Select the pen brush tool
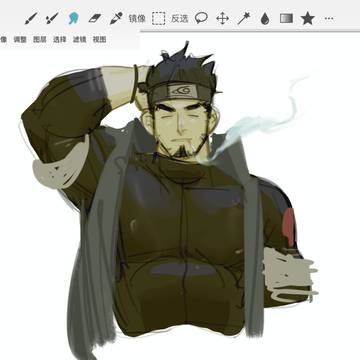Screen dimensions: 360x360 point(31,18)
